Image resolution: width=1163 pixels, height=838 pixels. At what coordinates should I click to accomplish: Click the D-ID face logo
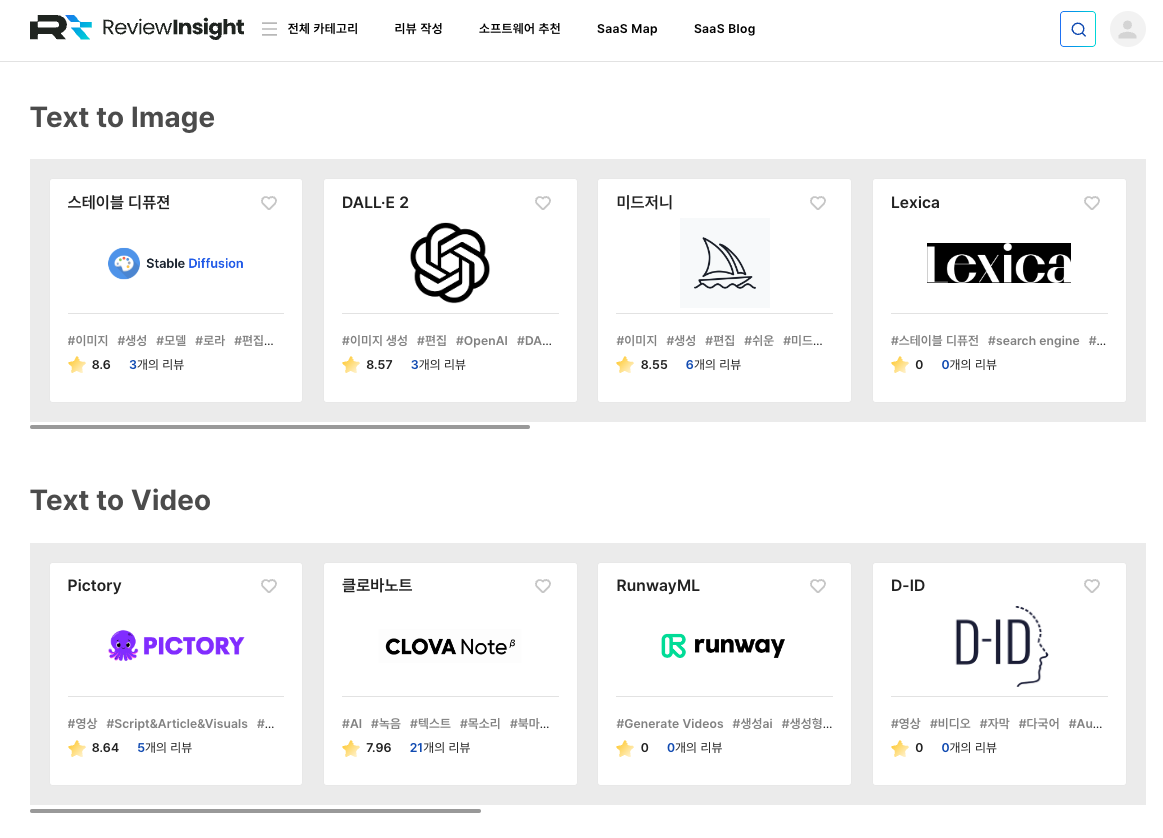[998, 646]
